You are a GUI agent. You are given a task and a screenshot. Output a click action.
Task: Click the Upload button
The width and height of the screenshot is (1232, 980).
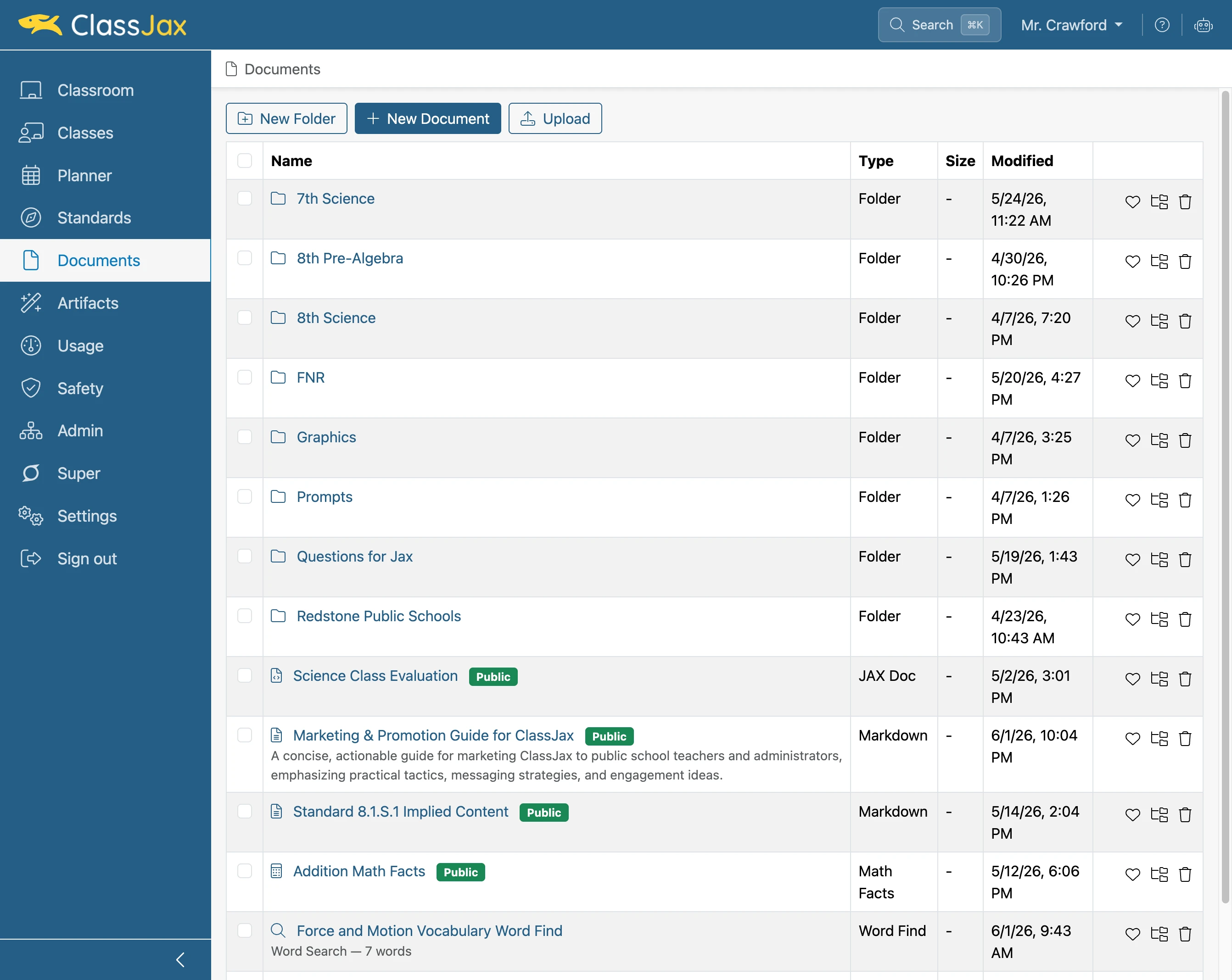555,118
